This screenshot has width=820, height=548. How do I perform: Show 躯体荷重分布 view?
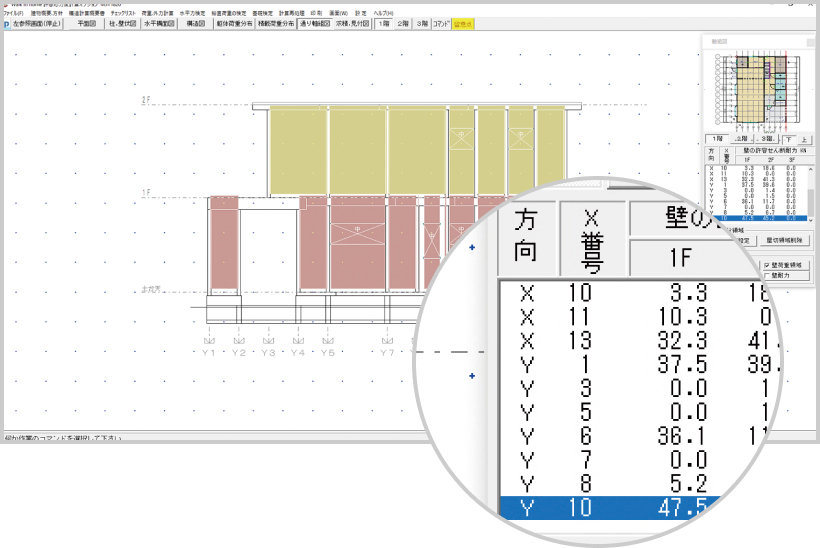coord(234,24)
